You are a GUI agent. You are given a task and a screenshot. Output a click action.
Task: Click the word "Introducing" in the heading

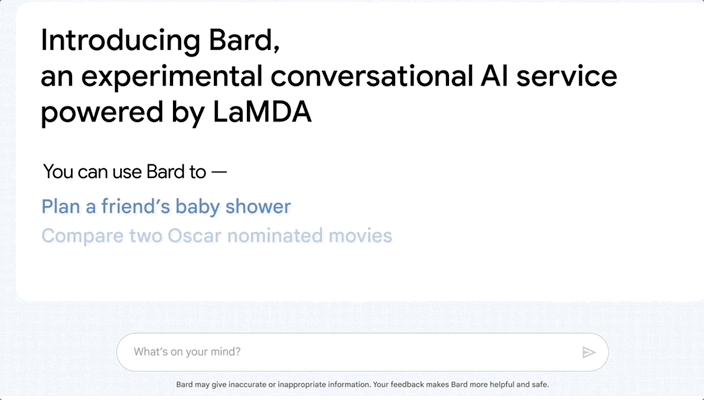click(x=120, y=40)
